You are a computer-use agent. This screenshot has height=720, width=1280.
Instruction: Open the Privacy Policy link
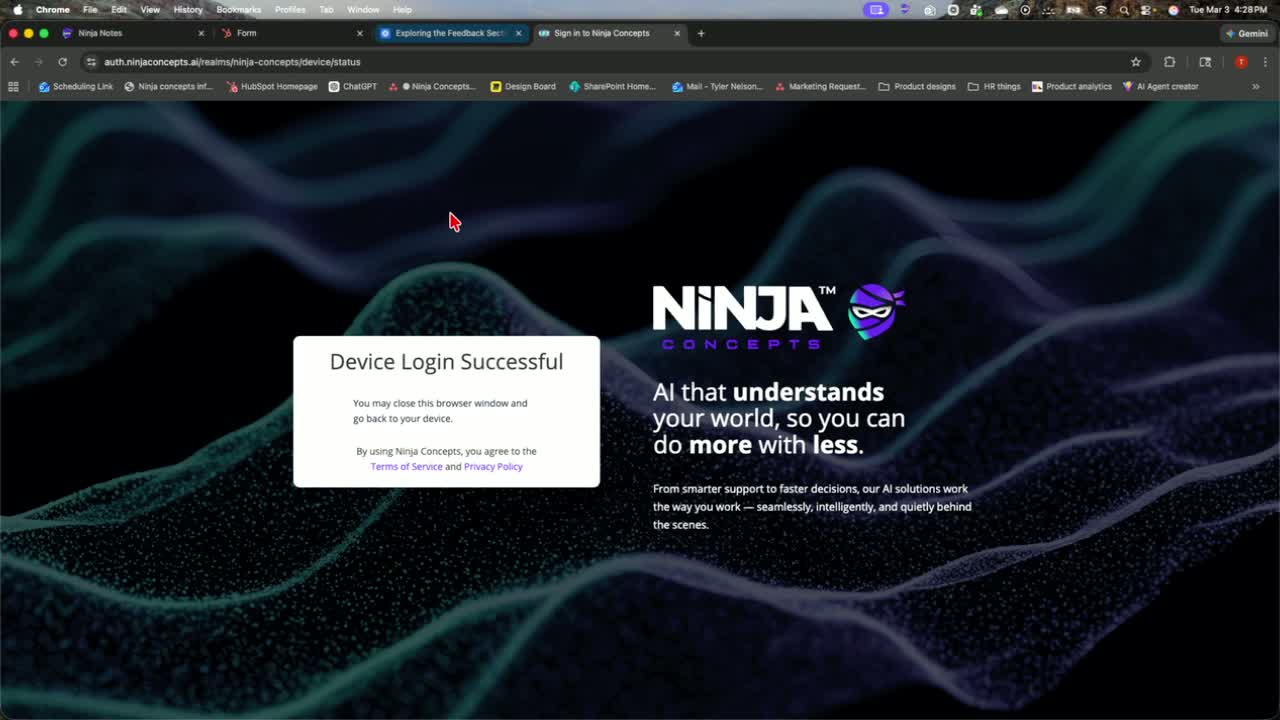(493, 467)
